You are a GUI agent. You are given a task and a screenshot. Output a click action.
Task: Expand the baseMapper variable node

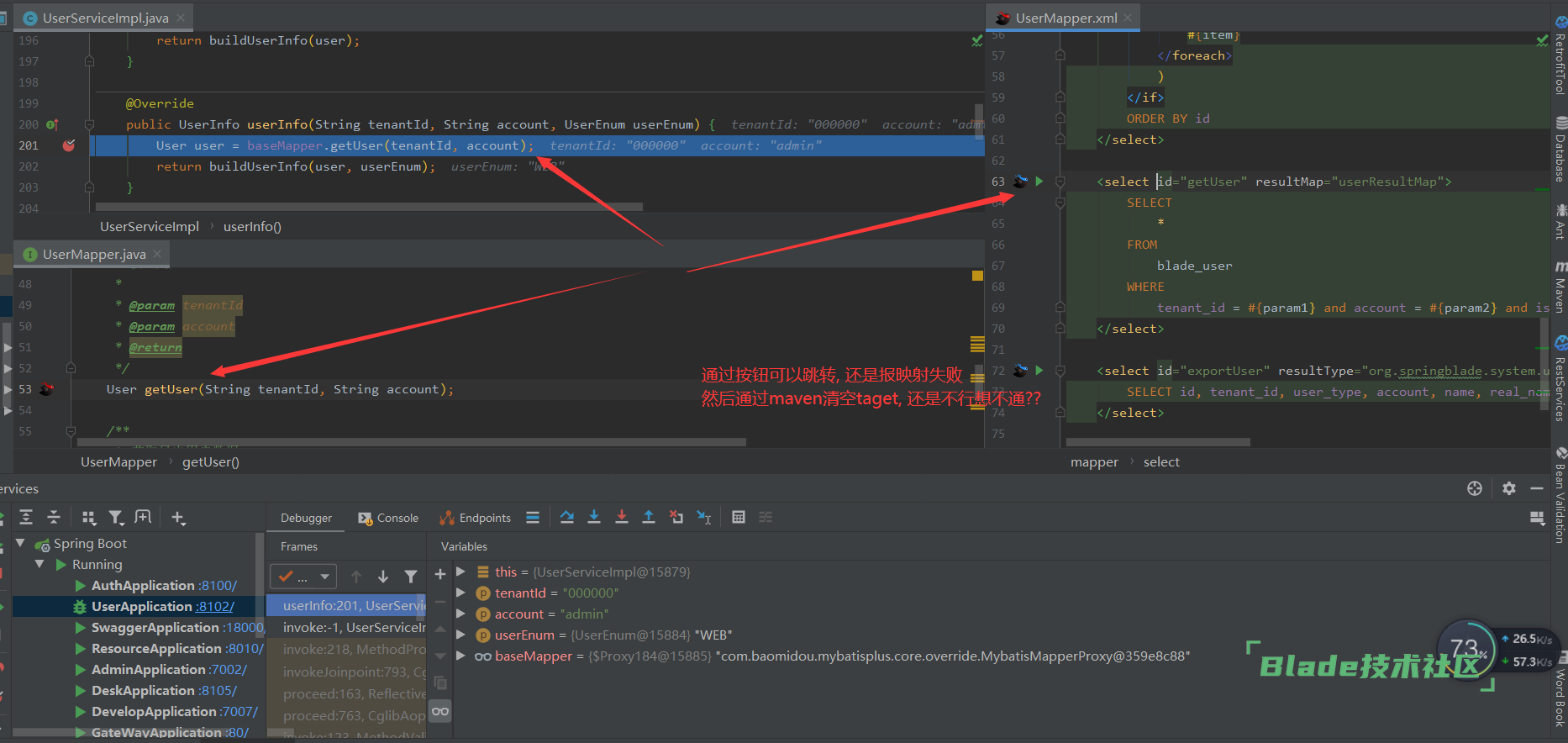point(460,656)
